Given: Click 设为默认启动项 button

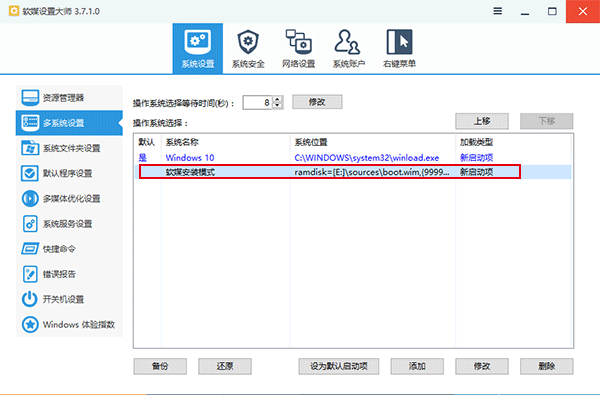Looking at the screenshot, I should point(339,366).
